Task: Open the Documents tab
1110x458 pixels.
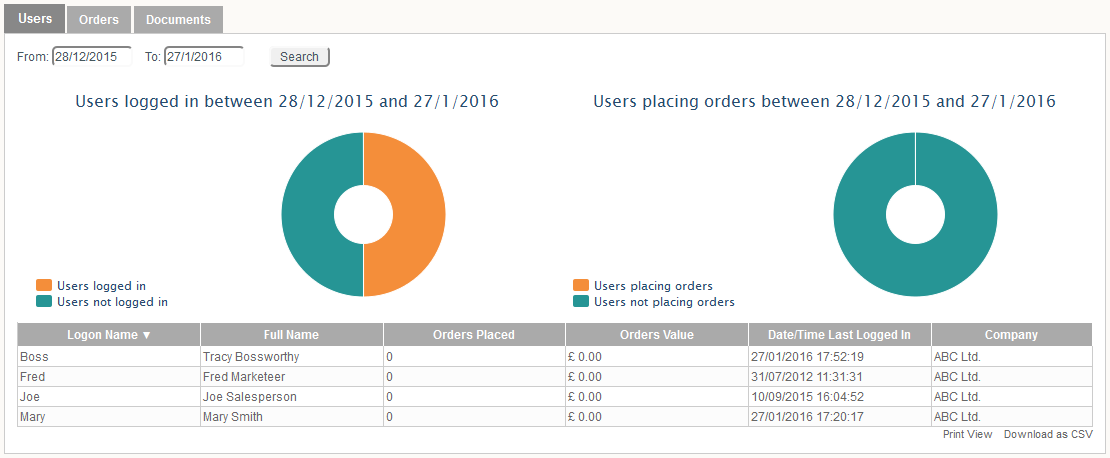Action: [x=178, y=19]
